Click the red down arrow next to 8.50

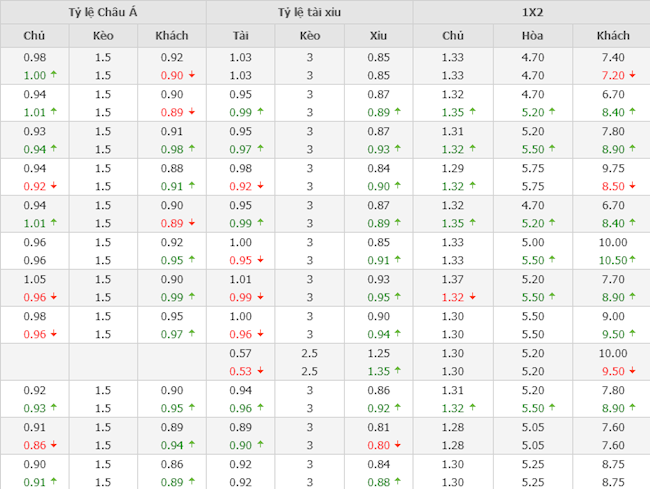click(633, 186)
